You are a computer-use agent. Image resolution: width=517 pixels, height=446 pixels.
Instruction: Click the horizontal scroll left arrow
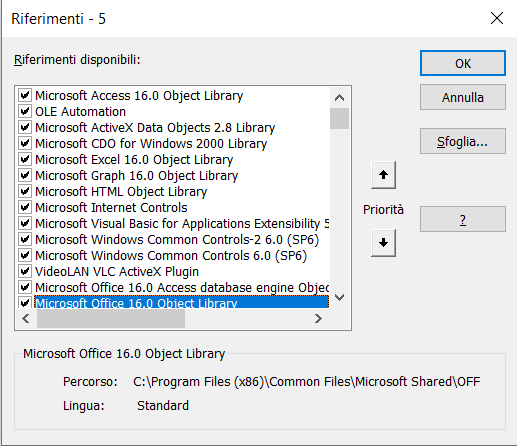(26, 319)
